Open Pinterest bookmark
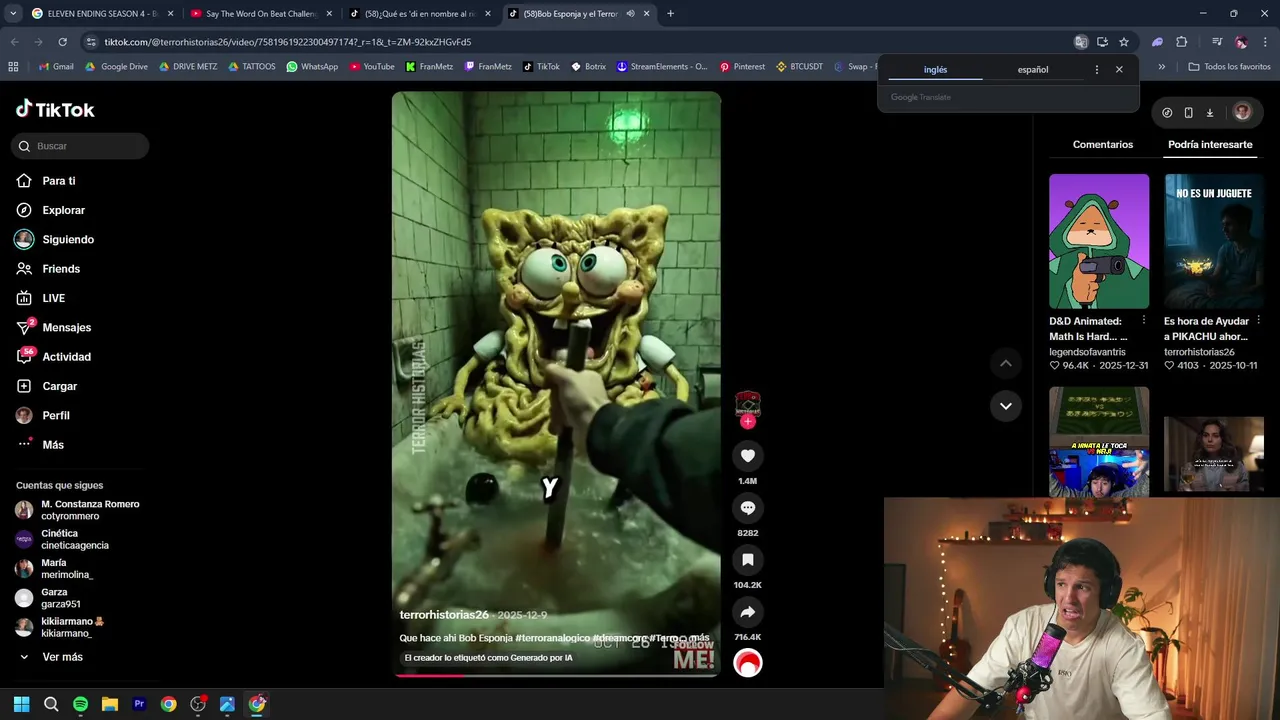The width and height of the screenshot is (1280, 720). 742,67
